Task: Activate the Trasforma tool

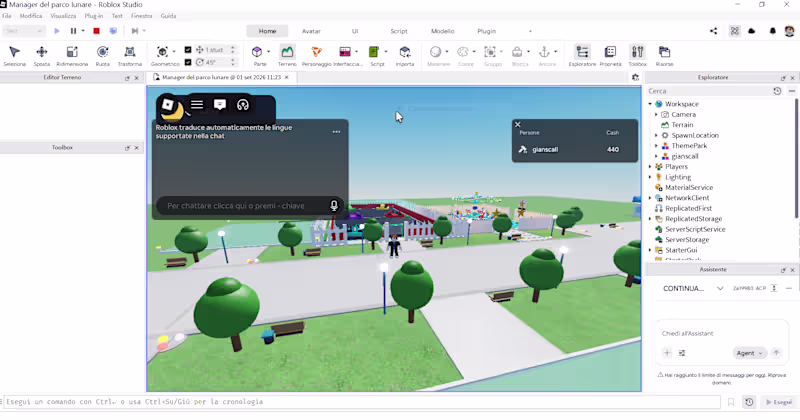Action: [130, 56]
